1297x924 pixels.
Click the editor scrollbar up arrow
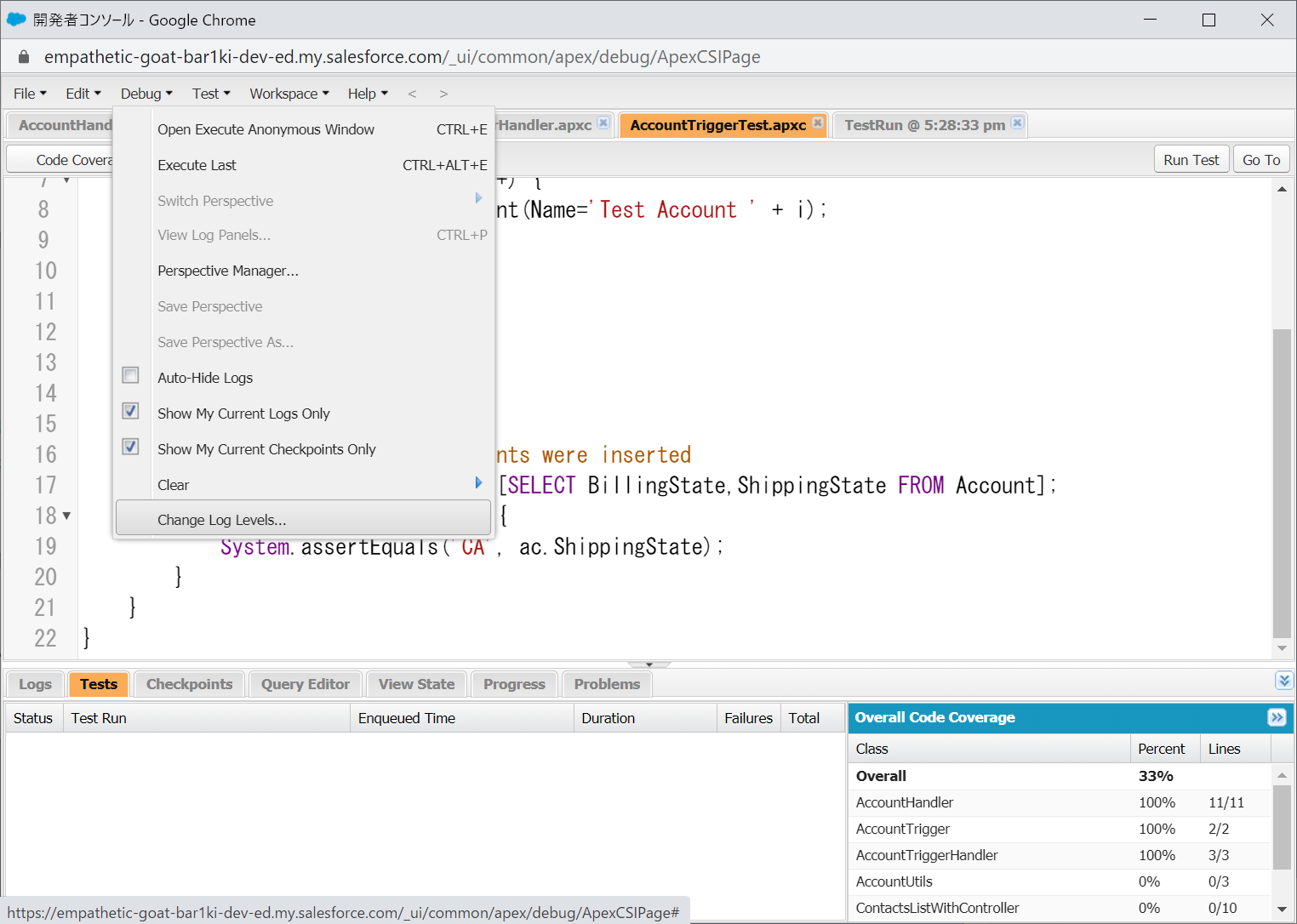(x=1282, y=189)
